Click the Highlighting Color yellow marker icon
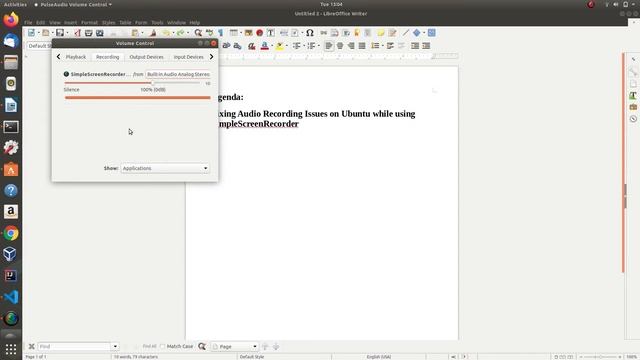The width and height of the screenshot is (640, 360). [279, 46]
